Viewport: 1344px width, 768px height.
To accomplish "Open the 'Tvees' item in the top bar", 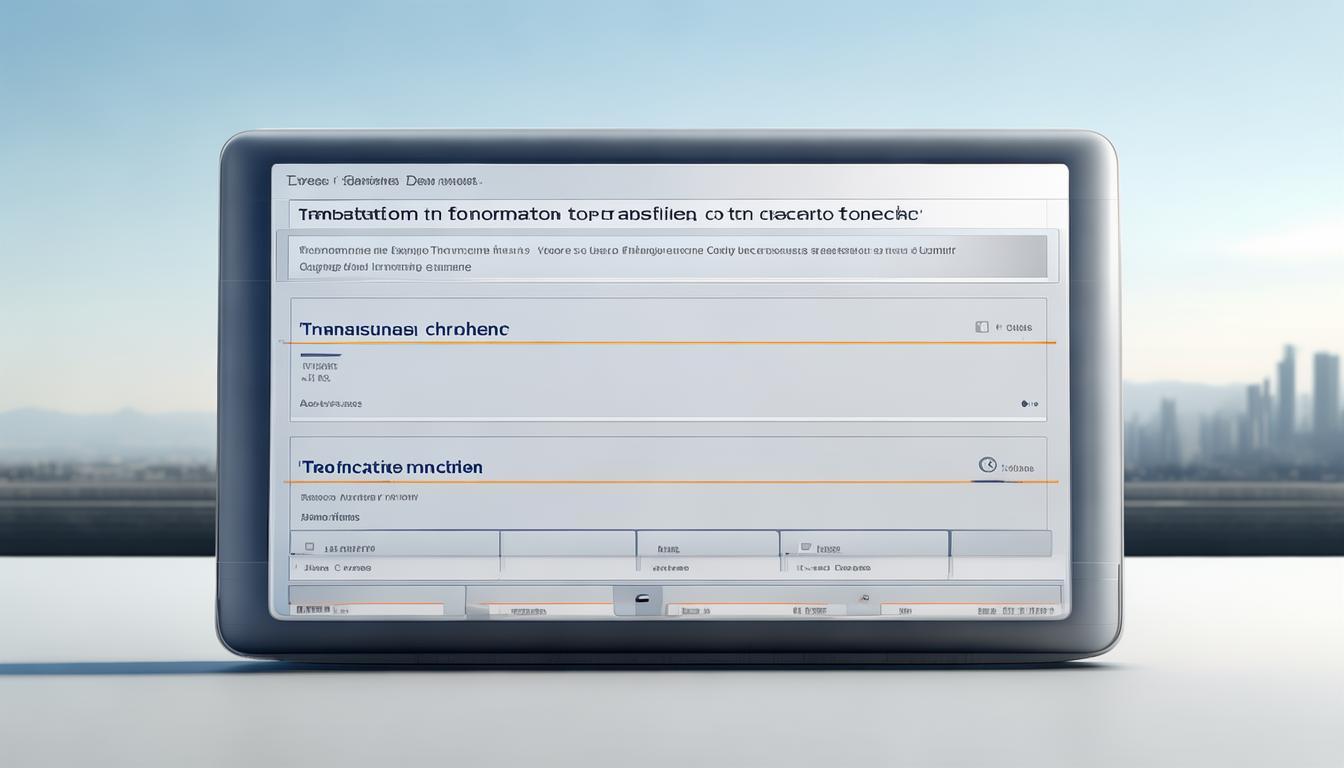I will point(306,182).
